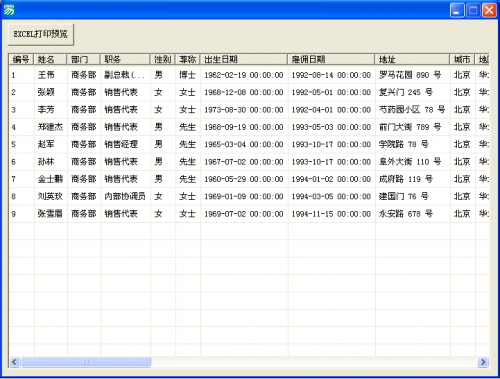
Task: Click the 城市 column header
Action: (x=462, y=59)
